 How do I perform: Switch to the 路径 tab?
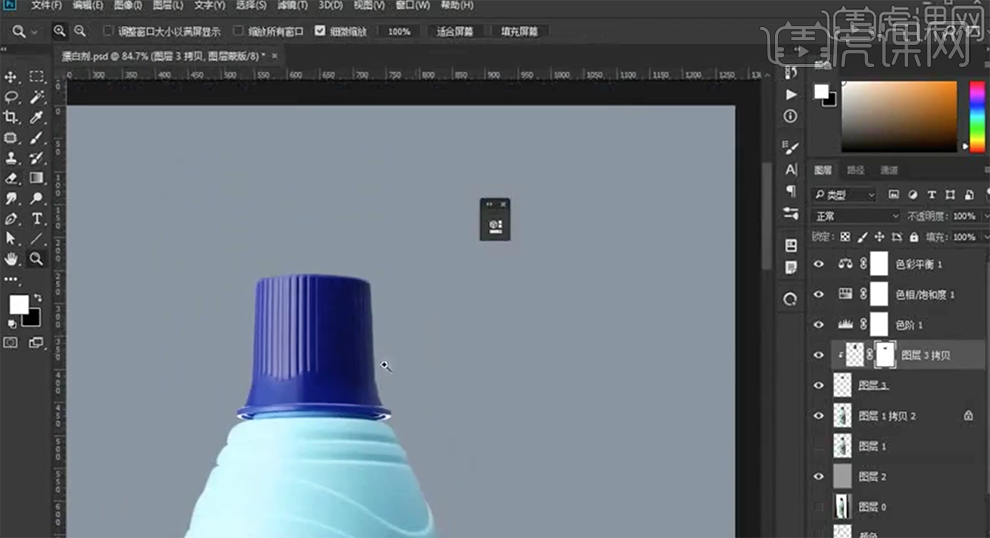(x=856, y=170)
